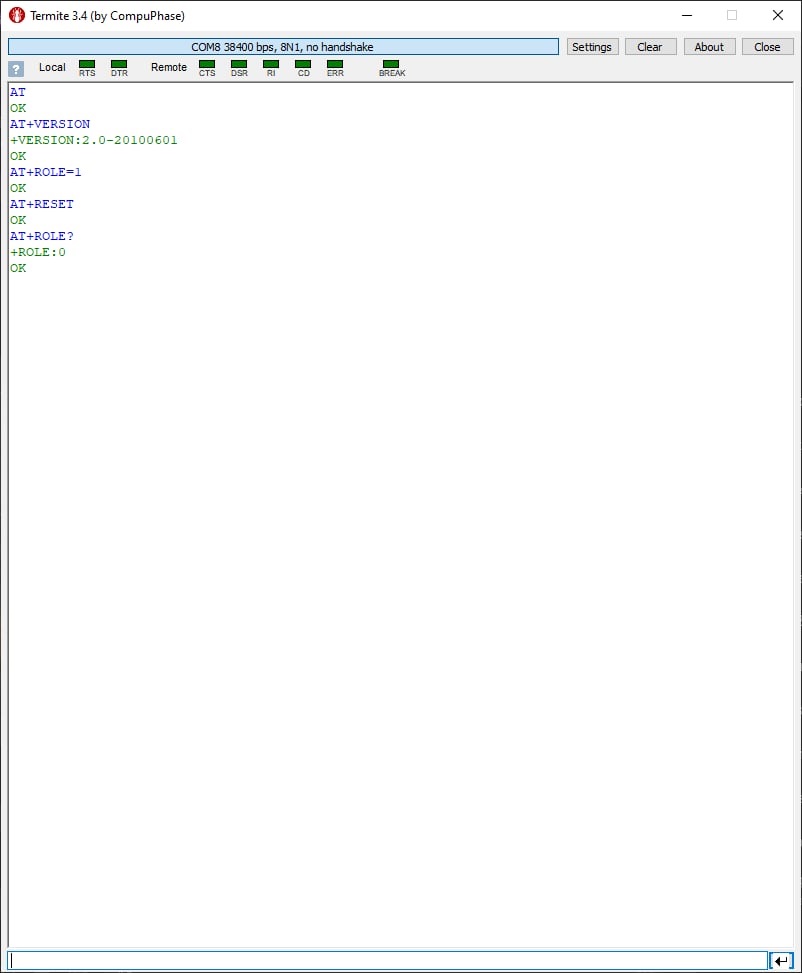Close the serial port connection button

coord(767,47)
